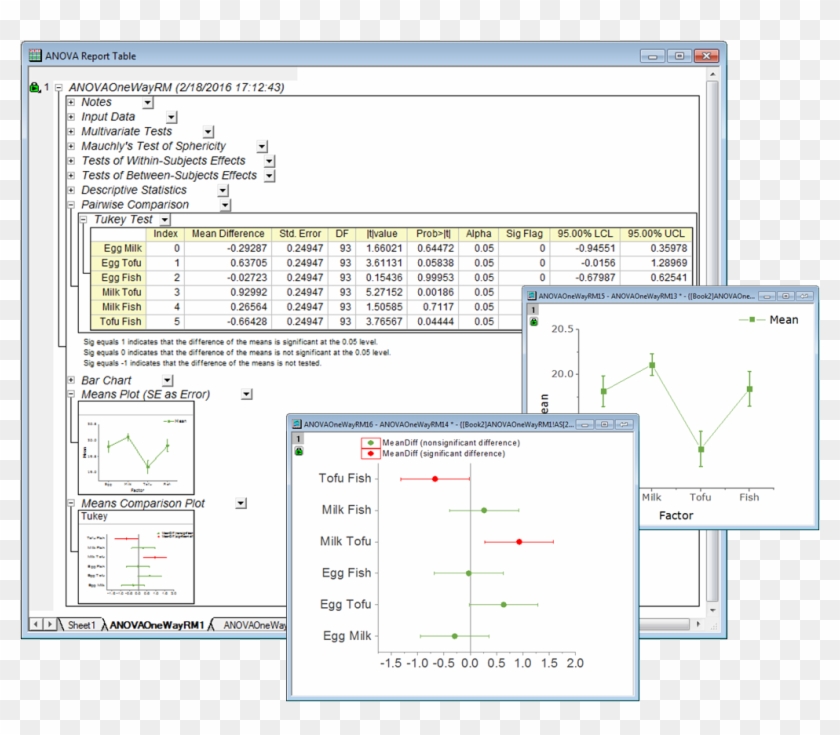Image resolution: width=840 pixels, height=735 pixels.
Task: Collapse the Pairwise Comparison branch
Action: click(x=69, y=204)
